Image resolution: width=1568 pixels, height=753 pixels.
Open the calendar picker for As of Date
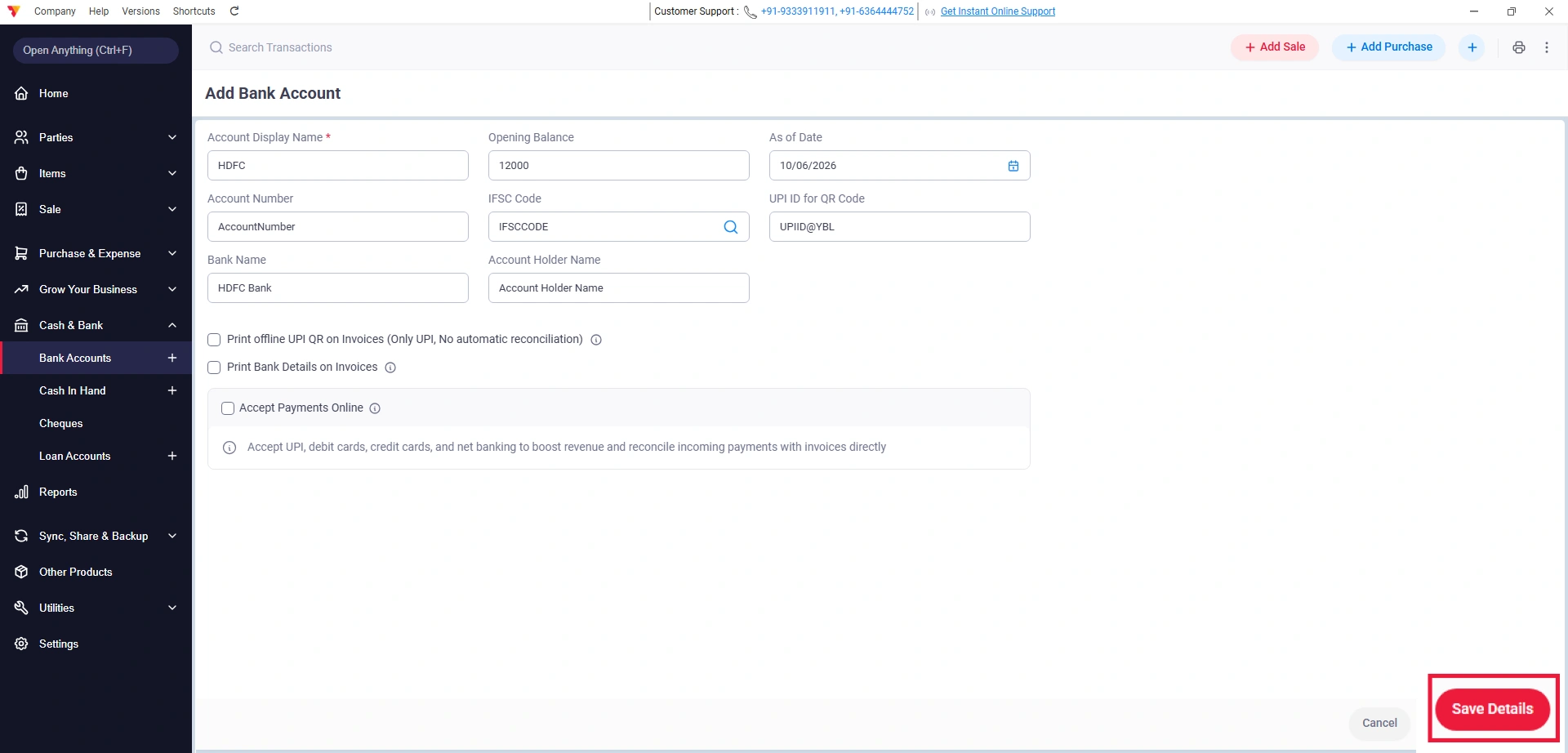pyautogui.click(x=1013, y=166)
